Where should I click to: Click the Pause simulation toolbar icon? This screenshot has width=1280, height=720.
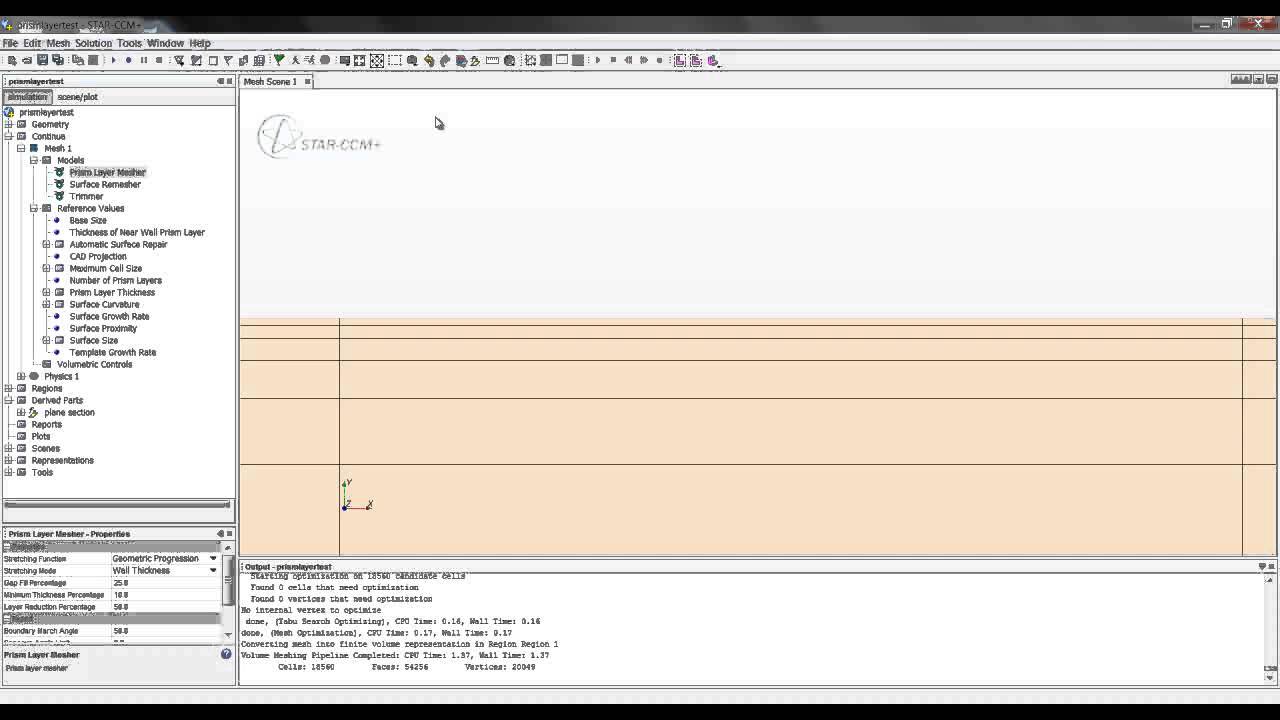144,60
